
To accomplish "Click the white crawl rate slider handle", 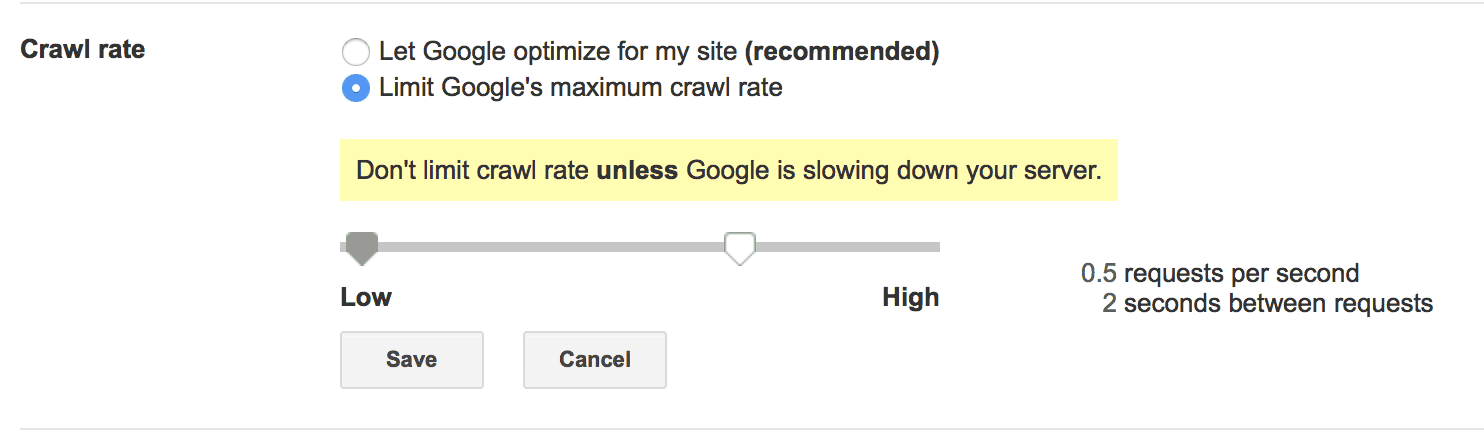I will point(739,247).
